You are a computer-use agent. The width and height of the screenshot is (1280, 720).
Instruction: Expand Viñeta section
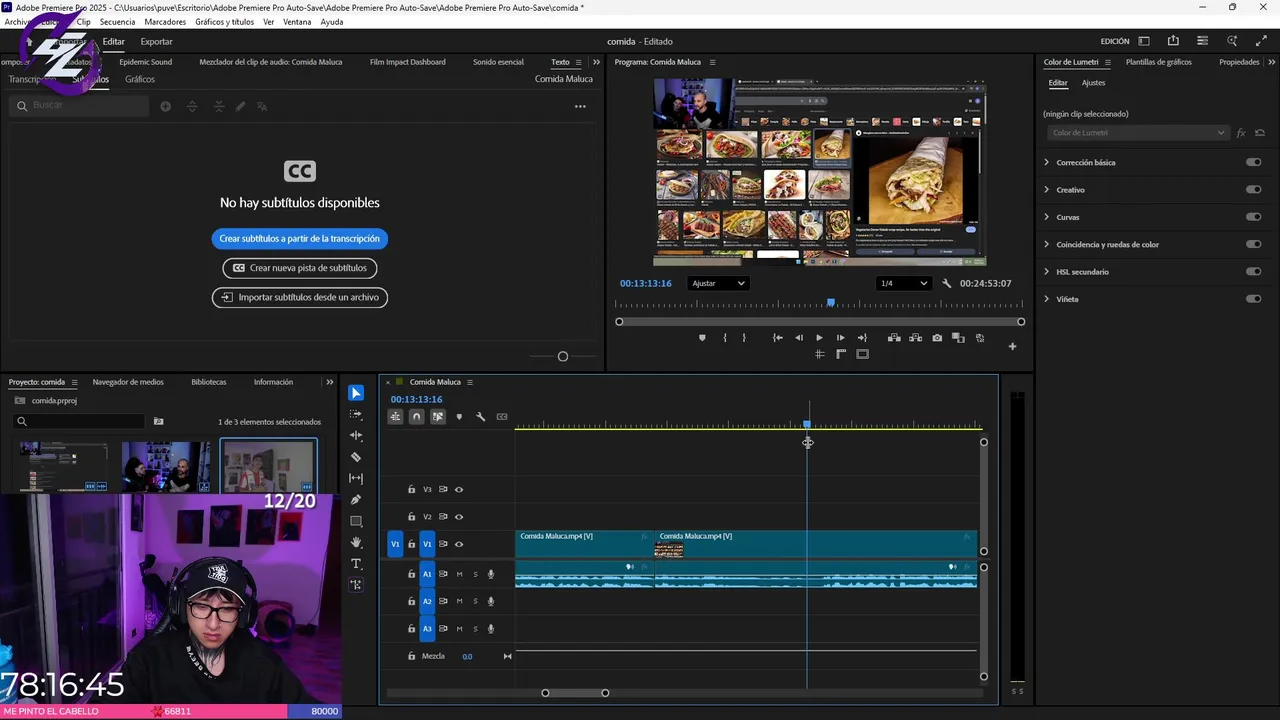pos(1047,299)
